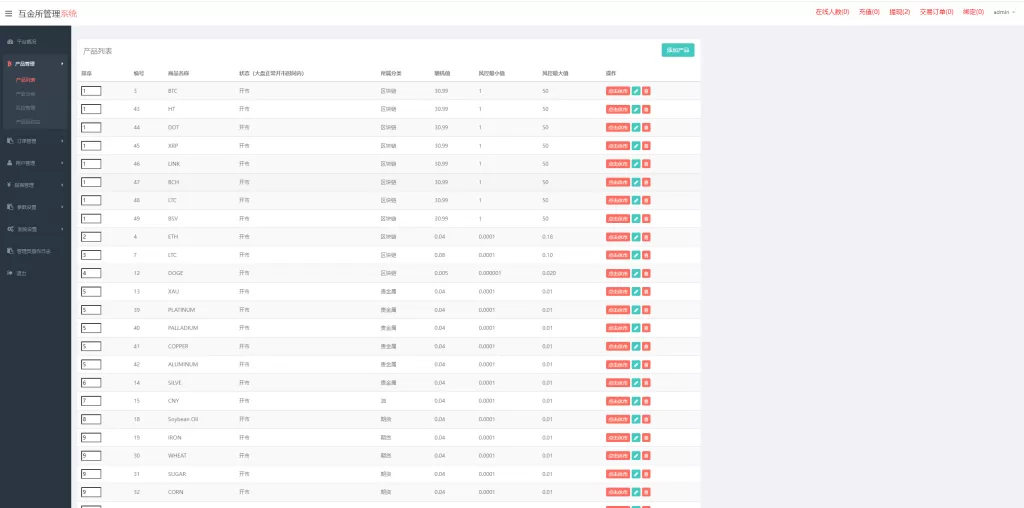The width and height of the screenshot is (1024, 508).
Task: Edit the PALLADIUM product row
Action: pyautogui.click(x=636, y=328)
